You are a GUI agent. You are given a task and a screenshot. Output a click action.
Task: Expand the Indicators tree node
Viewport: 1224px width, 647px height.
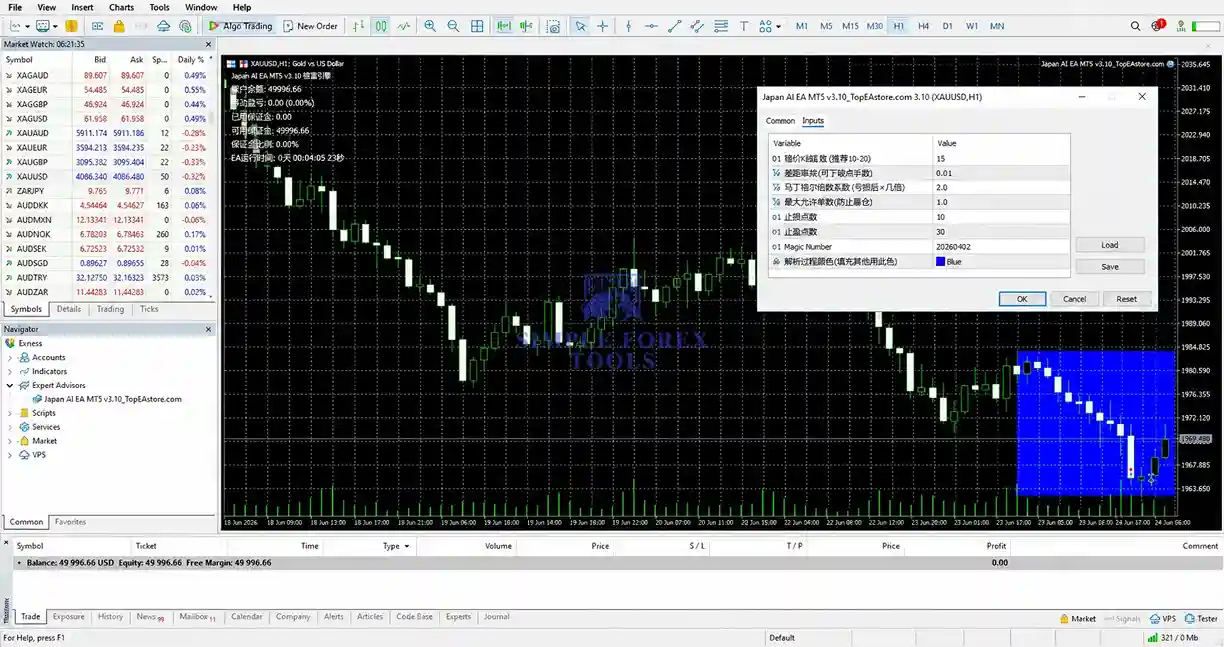11,371
